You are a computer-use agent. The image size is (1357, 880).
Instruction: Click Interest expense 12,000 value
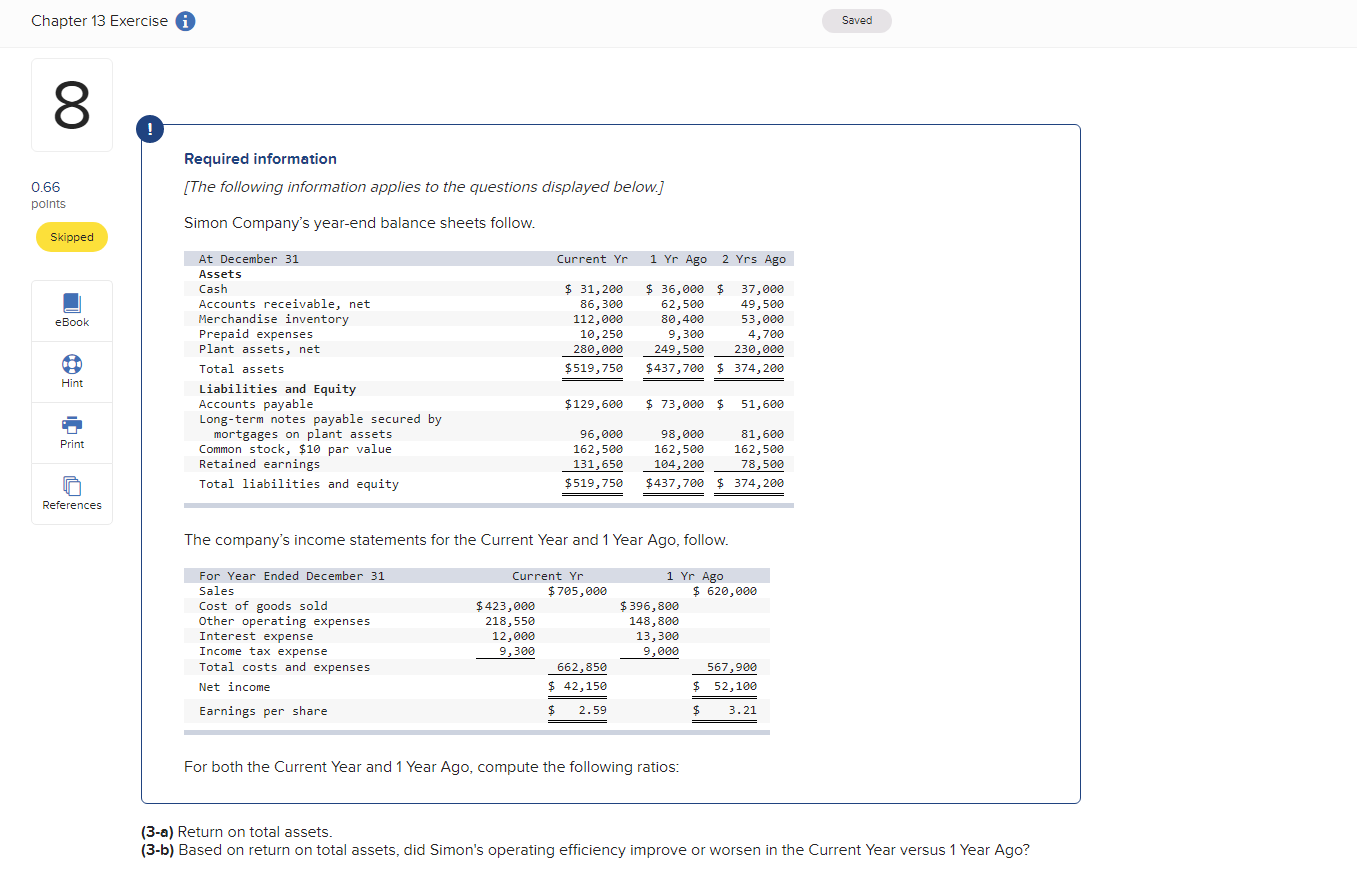coord(514,636)
